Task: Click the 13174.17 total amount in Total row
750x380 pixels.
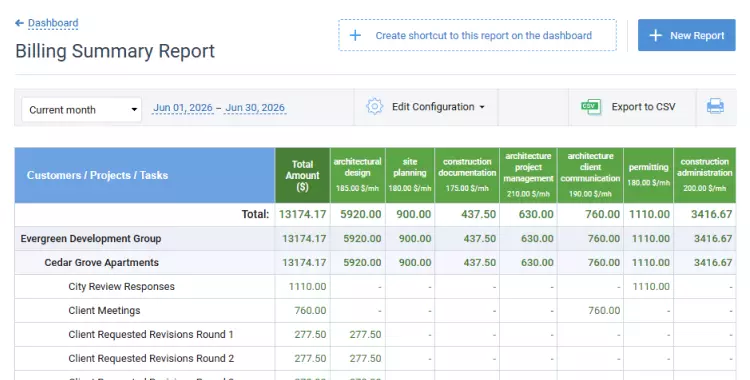Action: pyautogui.click(x=302, y=214)
